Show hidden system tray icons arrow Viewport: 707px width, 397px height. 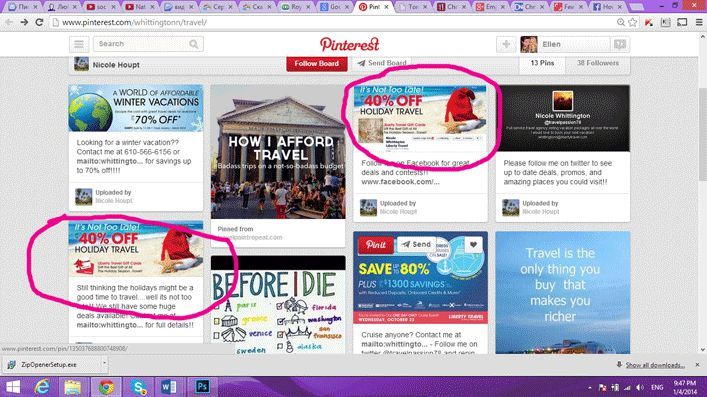point(589,388)
